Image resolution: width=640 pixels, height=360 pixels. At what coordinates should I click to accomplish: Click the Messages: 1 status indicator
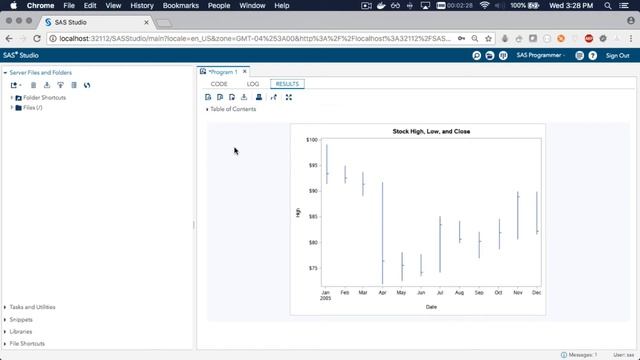click(579, 355)
